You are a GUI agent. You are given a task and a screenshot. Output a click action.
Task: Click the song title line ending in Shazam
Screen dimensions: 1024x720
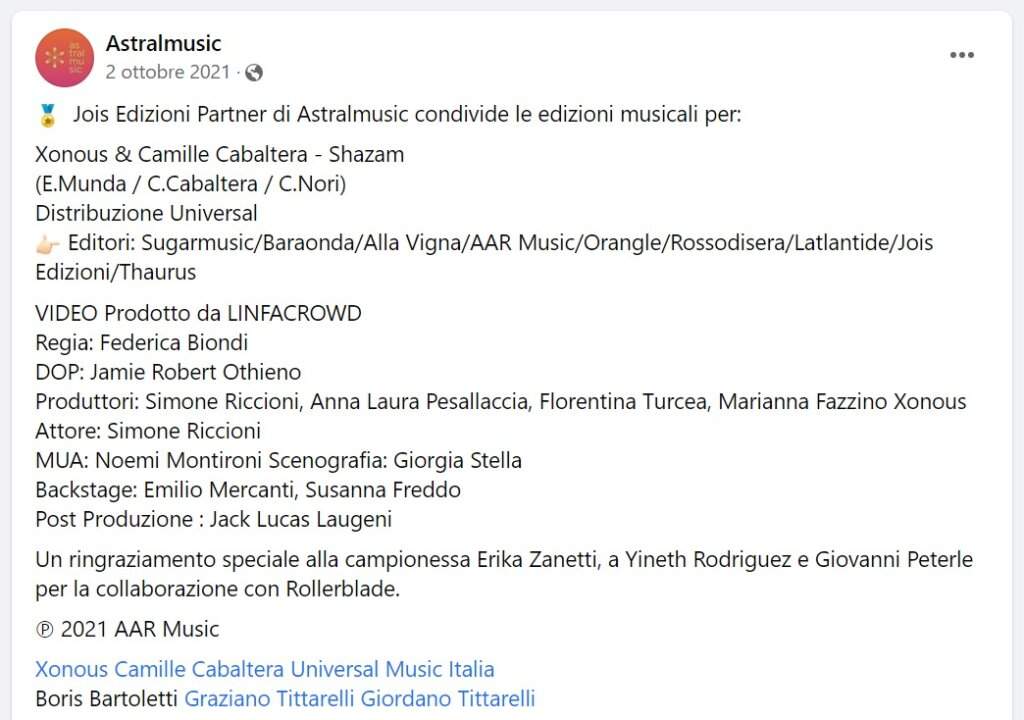click(x=219, y=155)
